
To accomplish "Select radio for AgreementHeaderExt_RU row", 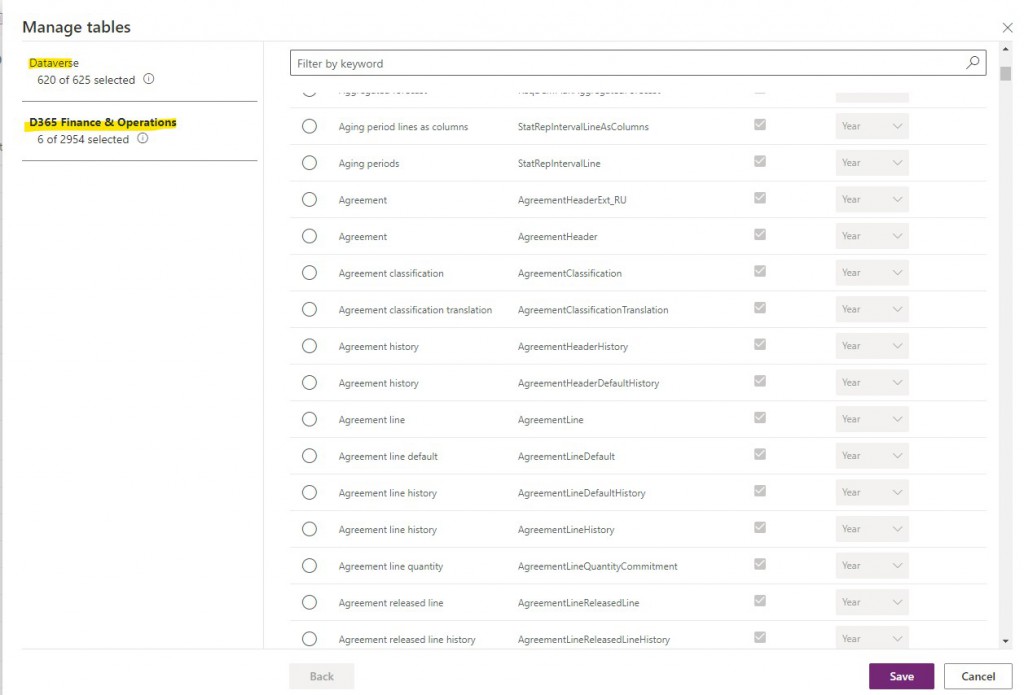I will coord(310,199).
